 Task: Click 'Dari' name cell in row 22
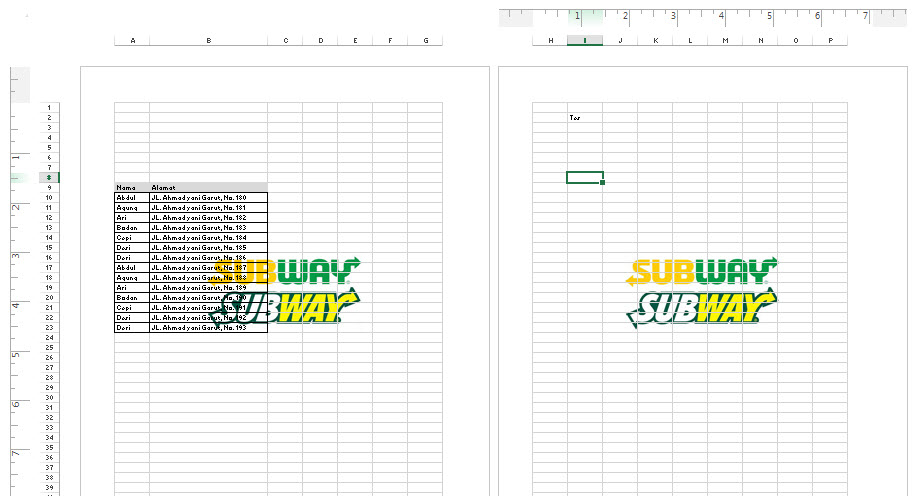point(132,318)
